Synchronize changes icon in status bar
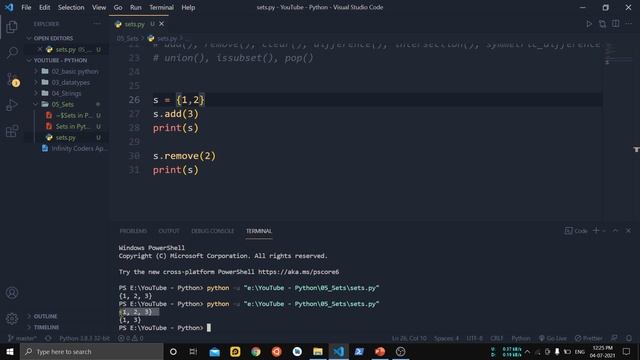Viewport: 640px width, 360px height. pyautogui.click(x=48, y=338)
